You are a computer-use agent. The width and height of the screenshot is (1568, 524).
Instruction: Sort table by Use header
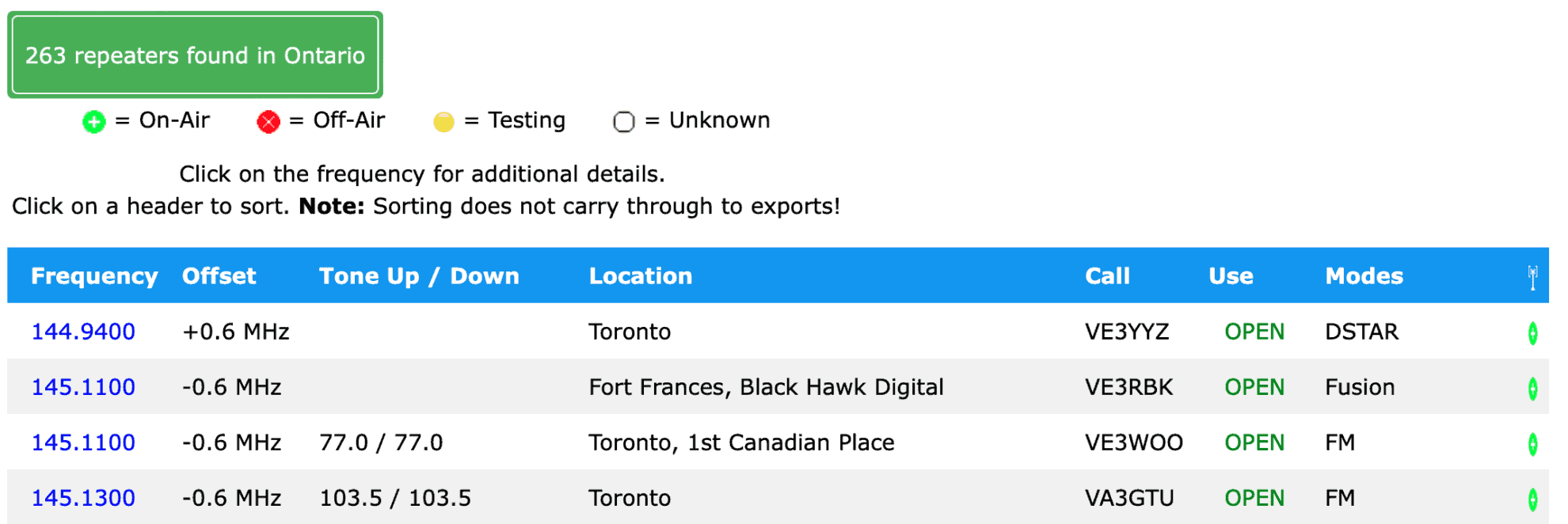tap(1231, 276)
